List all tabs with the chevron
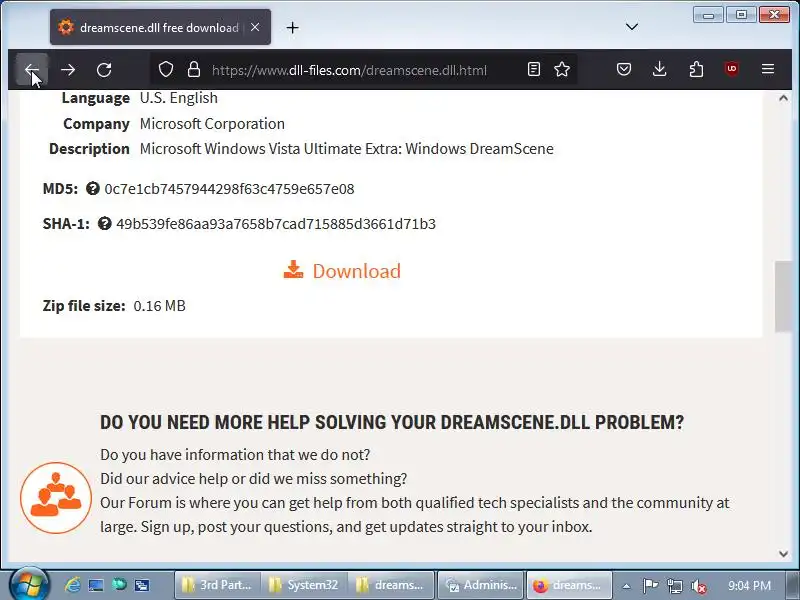800x600 pixels. click(632, 27)
